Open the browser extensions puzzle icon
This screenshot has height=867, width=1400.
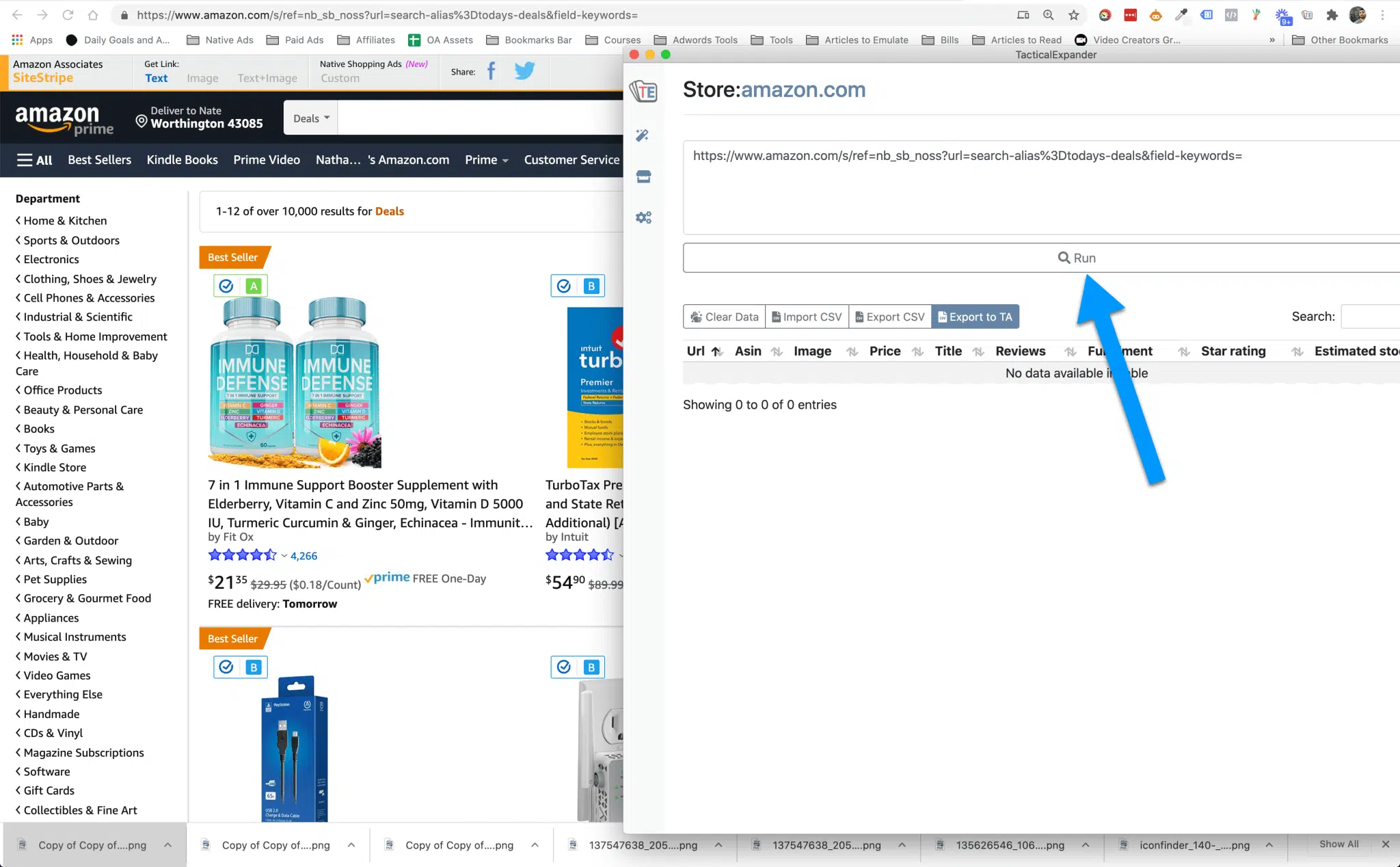(1332, 15)
